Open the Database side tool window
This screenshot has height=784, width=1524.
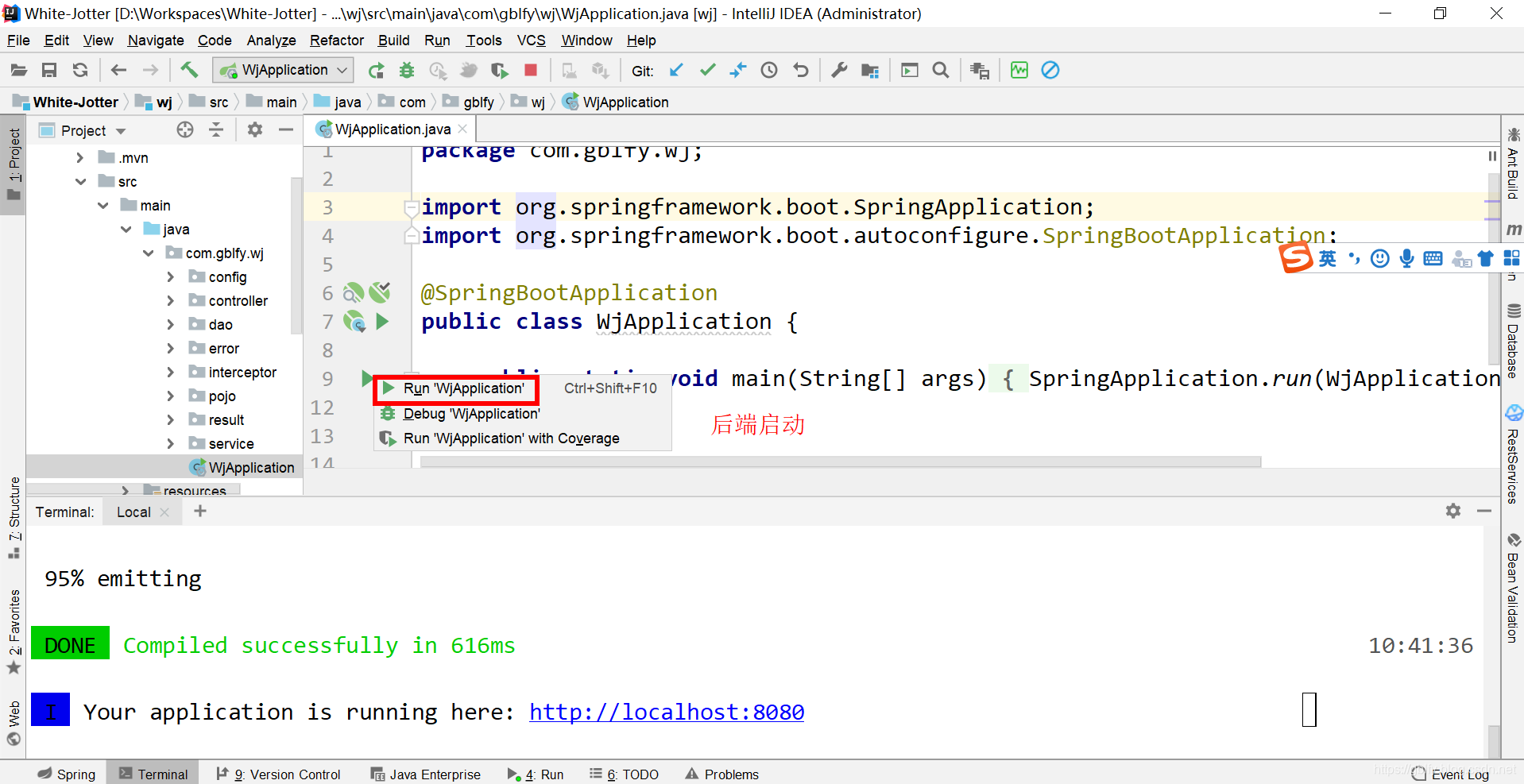[1513, 341]
